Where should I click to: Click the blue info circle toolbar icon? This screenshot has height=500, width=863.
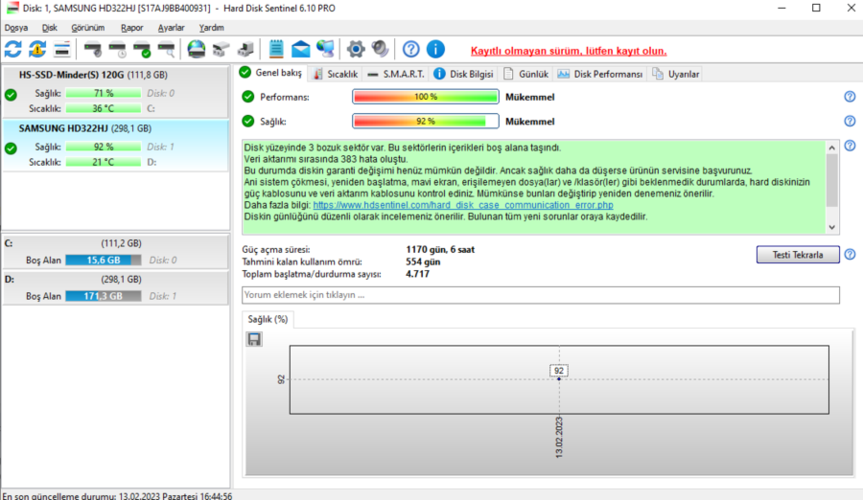tap(435, 50)
